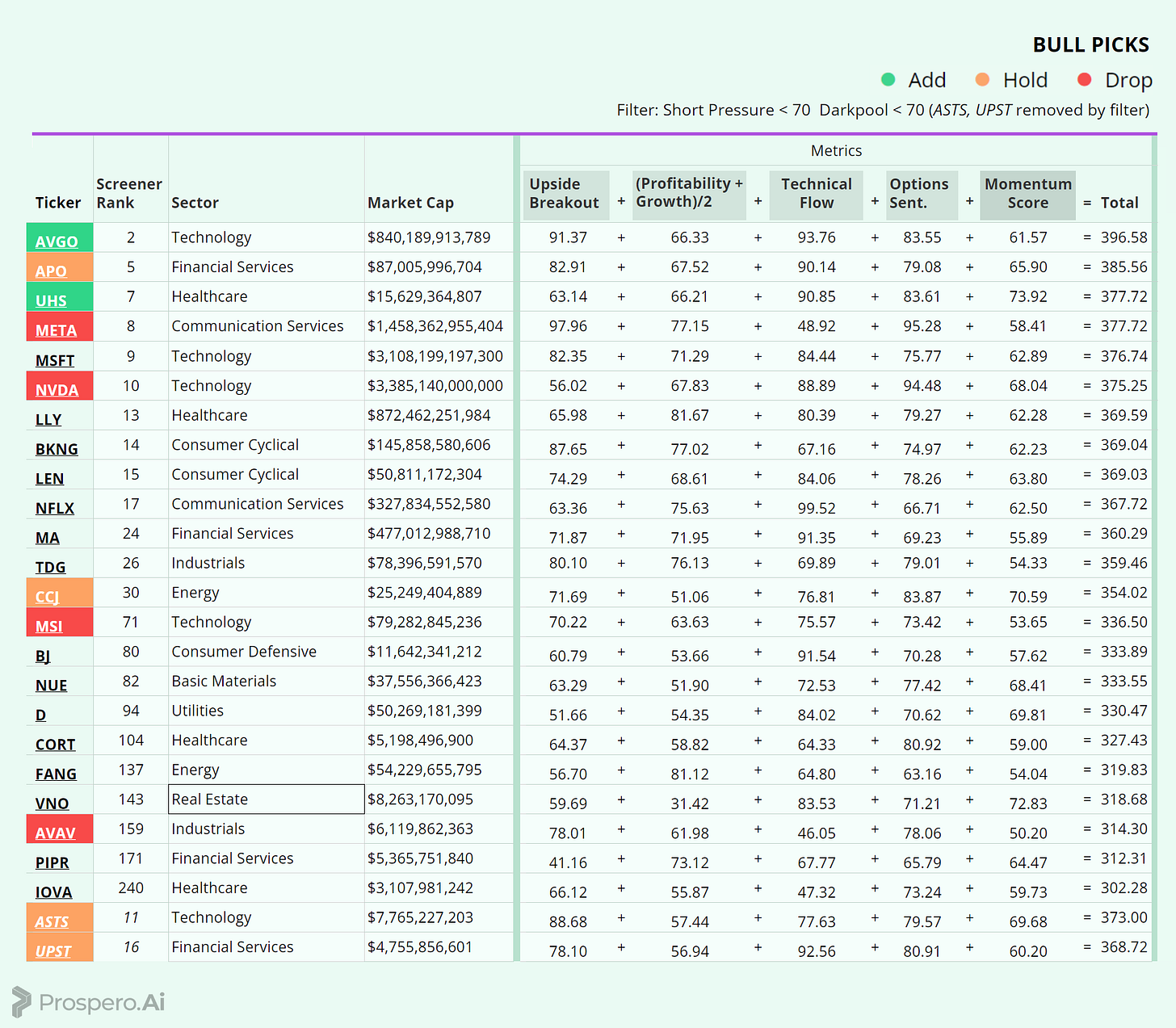Screen dimensions: 1176x1028
Task: Open the VNO ticker link
Action: click(52, 804)
